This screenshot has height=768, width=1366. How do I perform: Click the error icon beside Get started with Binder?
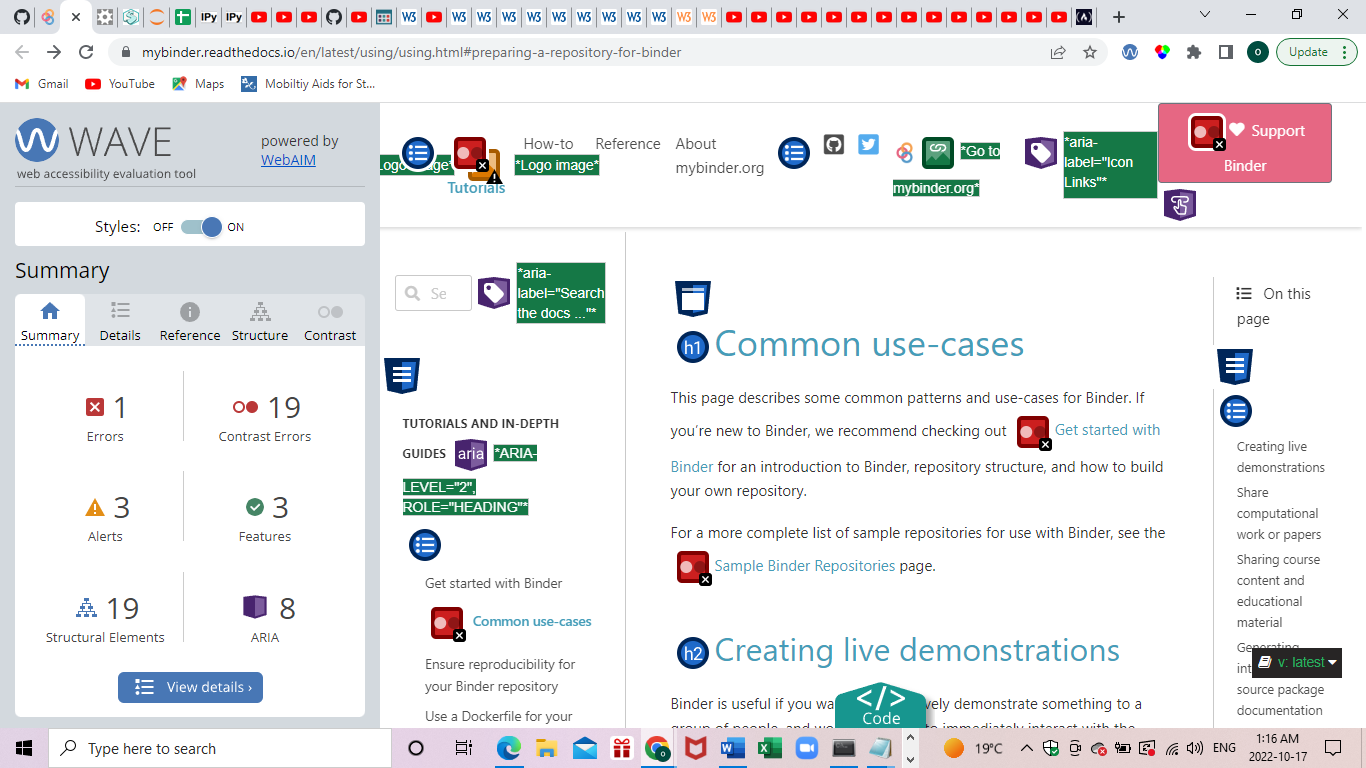1033,432
